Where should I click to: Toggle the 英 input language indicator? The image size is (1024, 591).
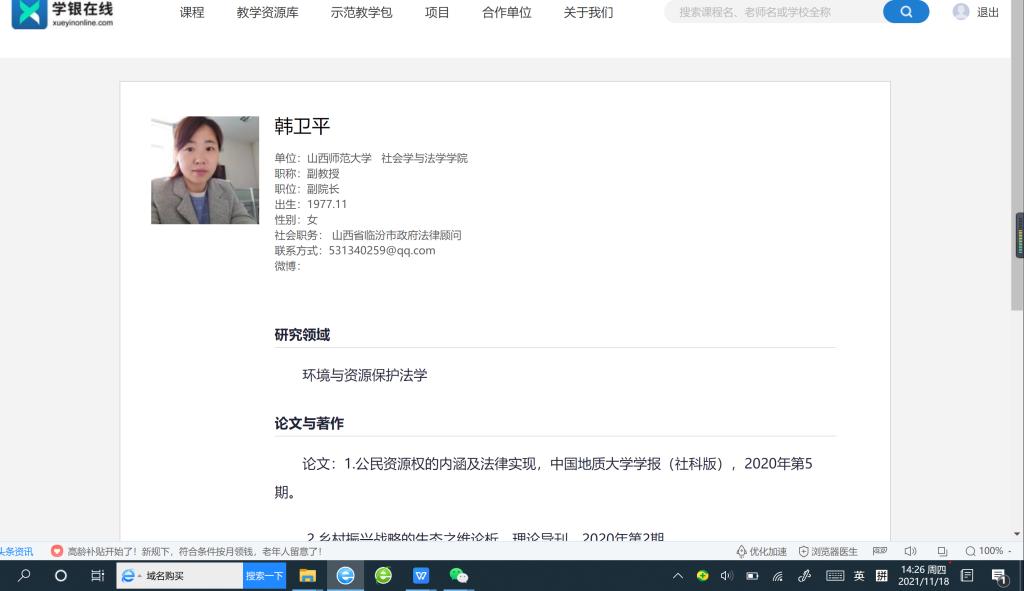(x=859, y=575)
